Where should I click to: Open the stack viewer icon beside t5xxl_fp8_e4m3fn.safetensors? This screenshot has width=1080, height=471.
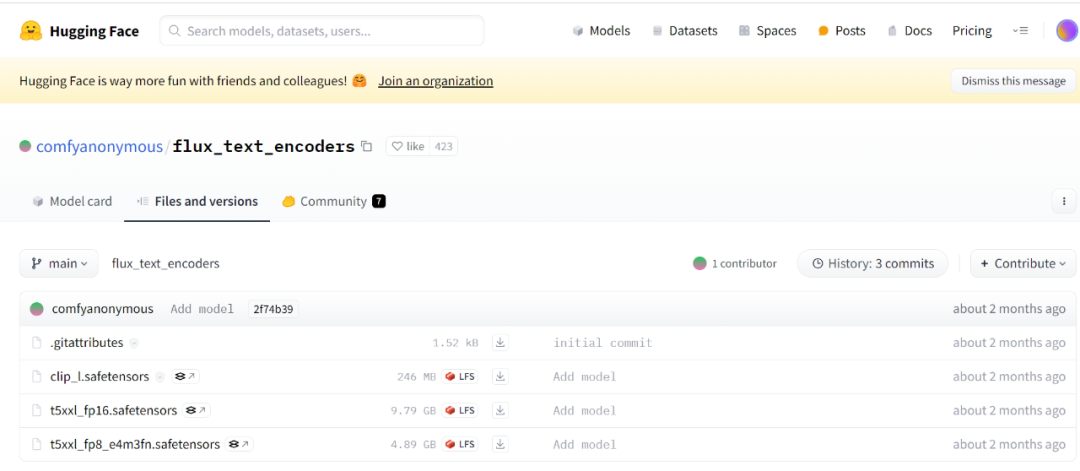coord(239,444)
